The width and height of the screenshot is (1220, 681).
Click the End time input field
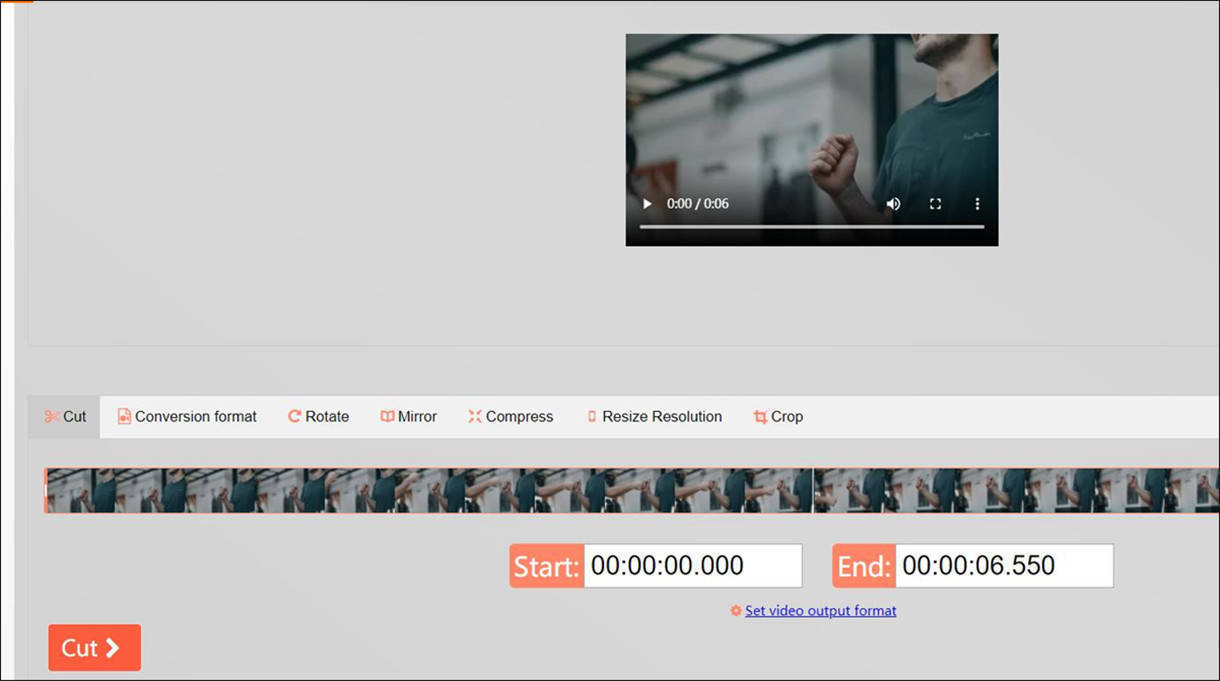pos(1003,566)
